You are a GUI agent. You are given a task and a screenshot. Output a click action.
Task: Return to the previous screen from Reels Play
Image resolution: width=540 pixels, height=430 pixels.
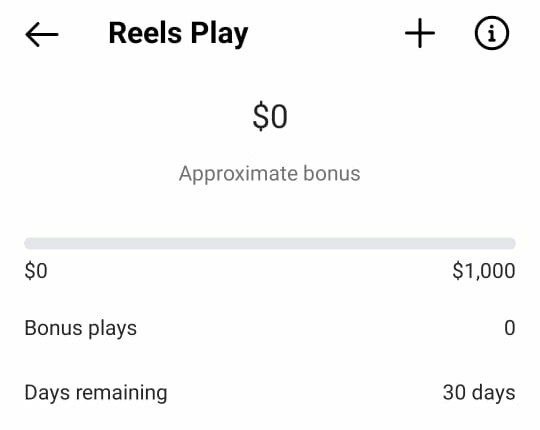pyautogui.click(x=42, y=34)
